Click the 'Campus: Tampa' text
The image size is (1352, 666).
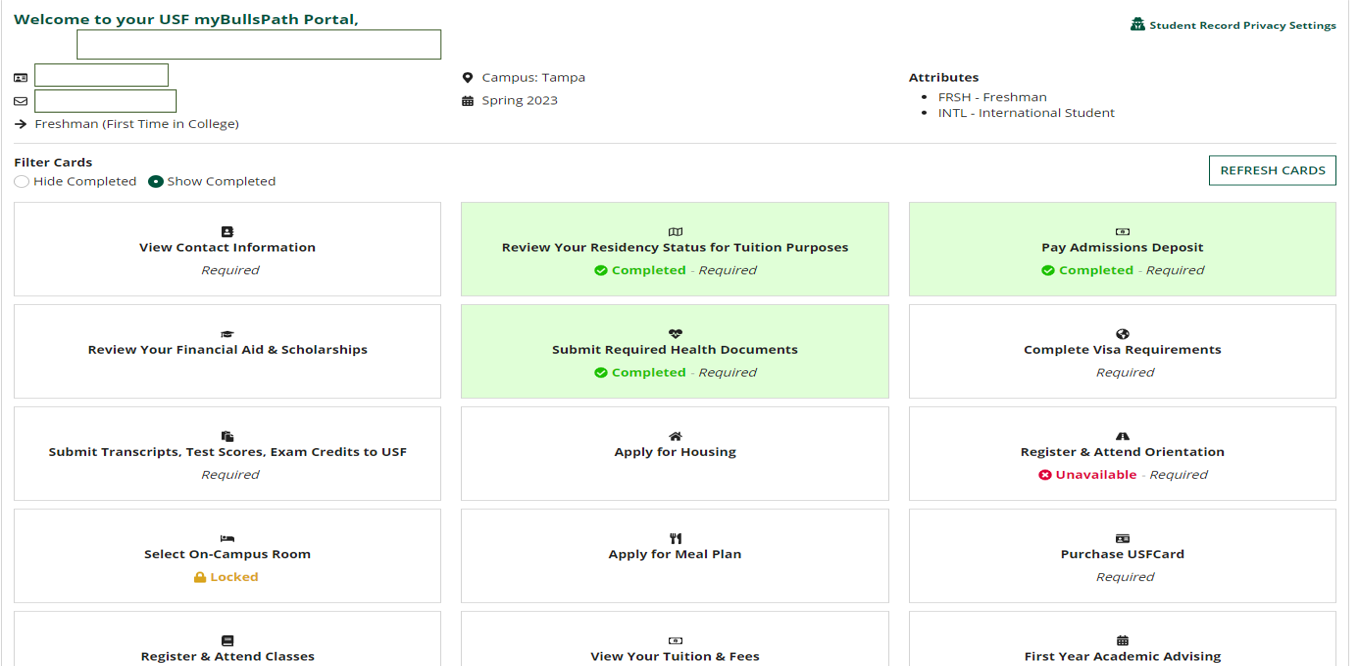point(533,77)
